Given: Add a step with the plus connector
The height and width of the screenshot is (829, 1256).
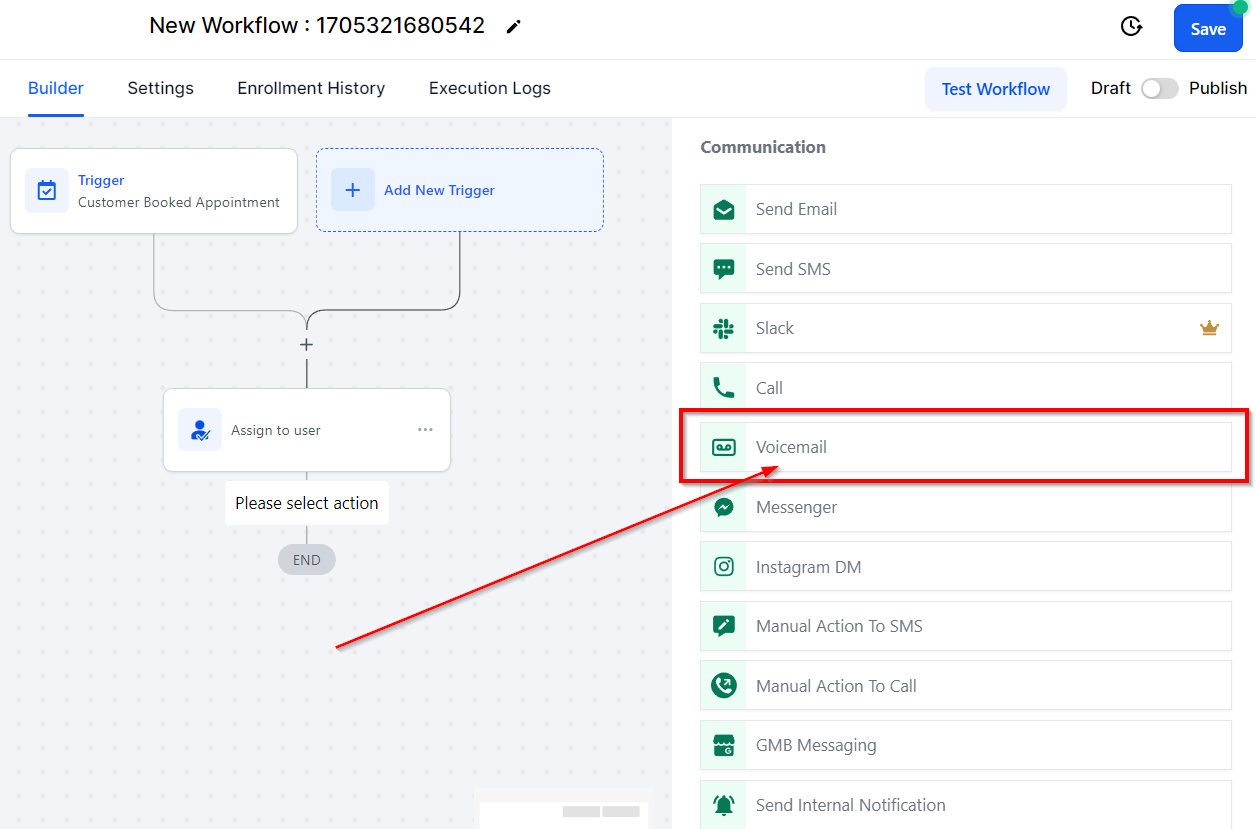Looking at the screenshot, I should pos(307,344).
